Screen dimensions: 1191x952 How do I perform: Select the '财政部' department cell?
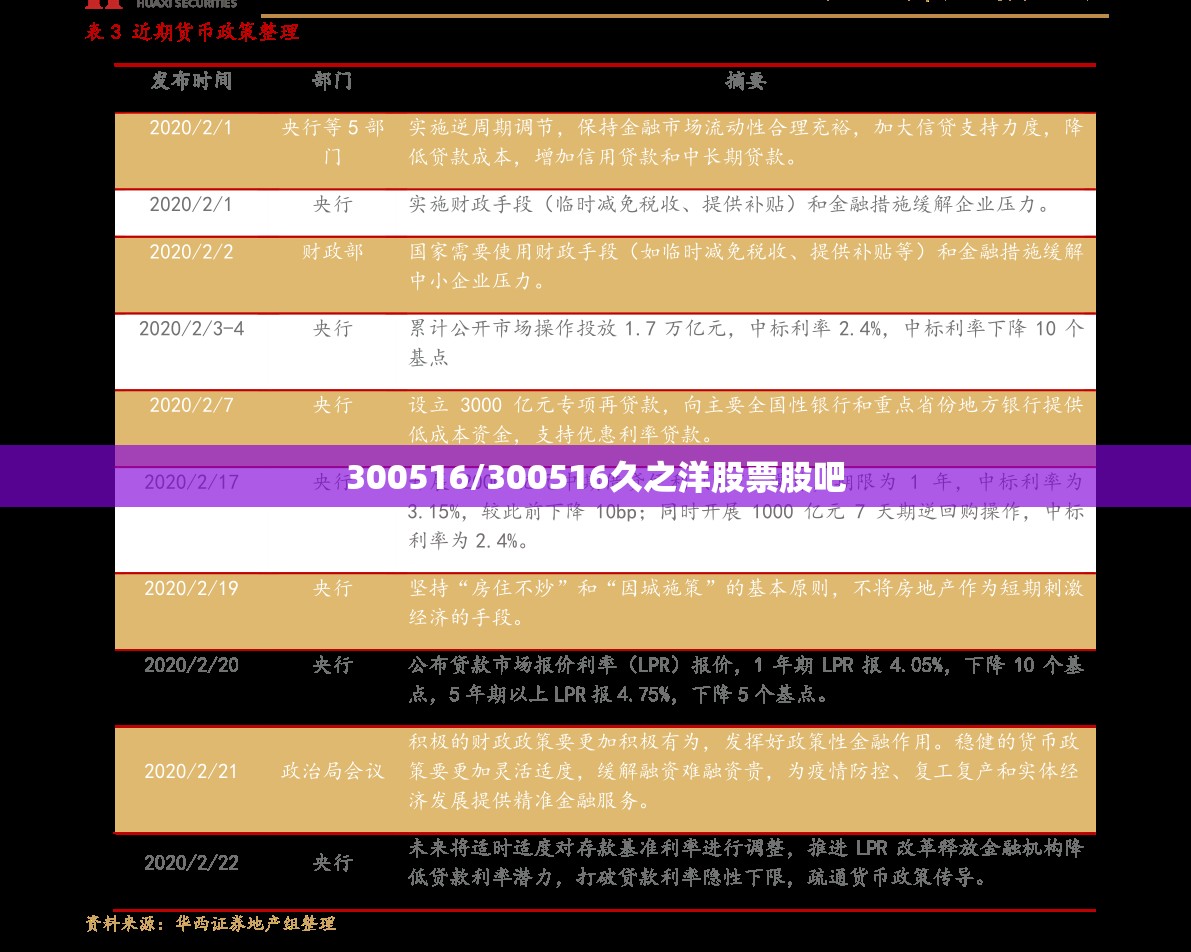(332, 252)
